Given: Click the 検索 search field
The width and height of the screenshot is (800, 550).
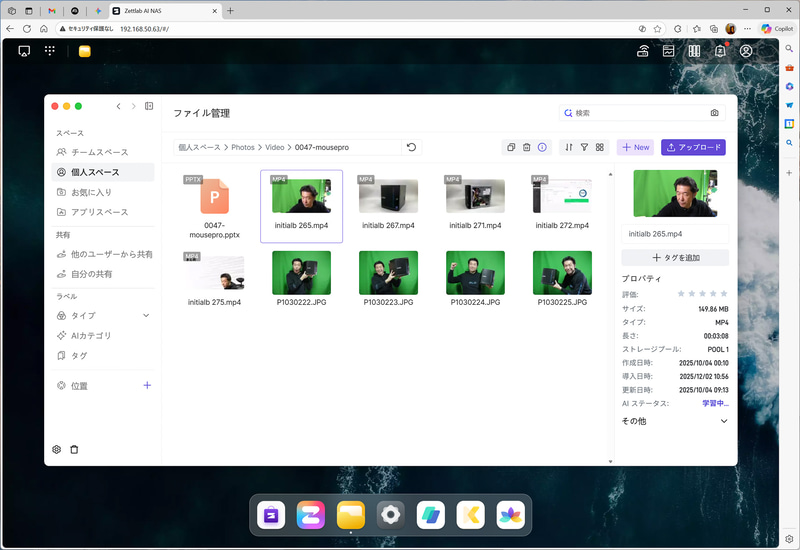Looking at the screenshot, I should click(x=642, y=113).
